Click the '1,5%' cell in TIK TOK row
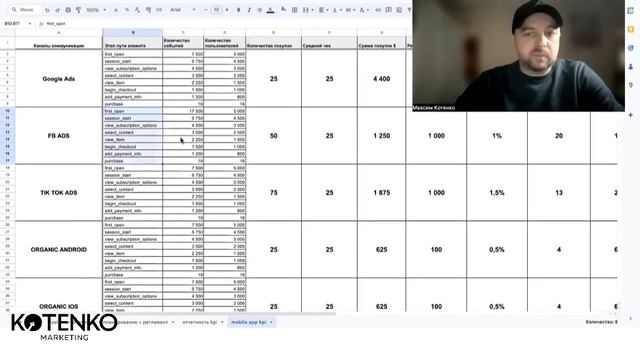Image resolution: width=640 pixels, height=360 pixels. click(x=497, y=193)
